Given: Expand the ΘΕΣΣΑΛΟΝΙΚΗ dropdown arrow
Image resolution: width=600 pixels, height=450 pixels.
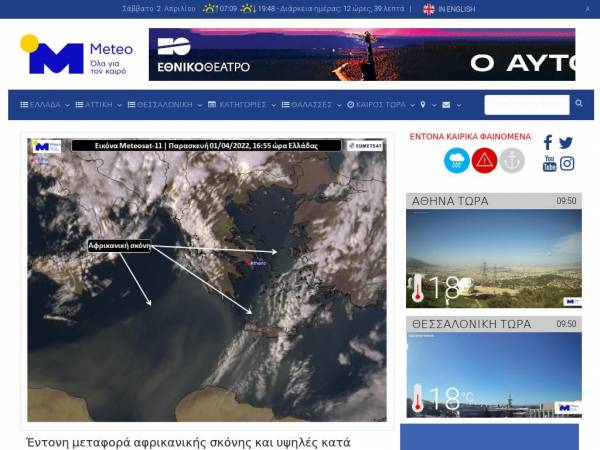Looking at the screenshot, I should point(199,106).
